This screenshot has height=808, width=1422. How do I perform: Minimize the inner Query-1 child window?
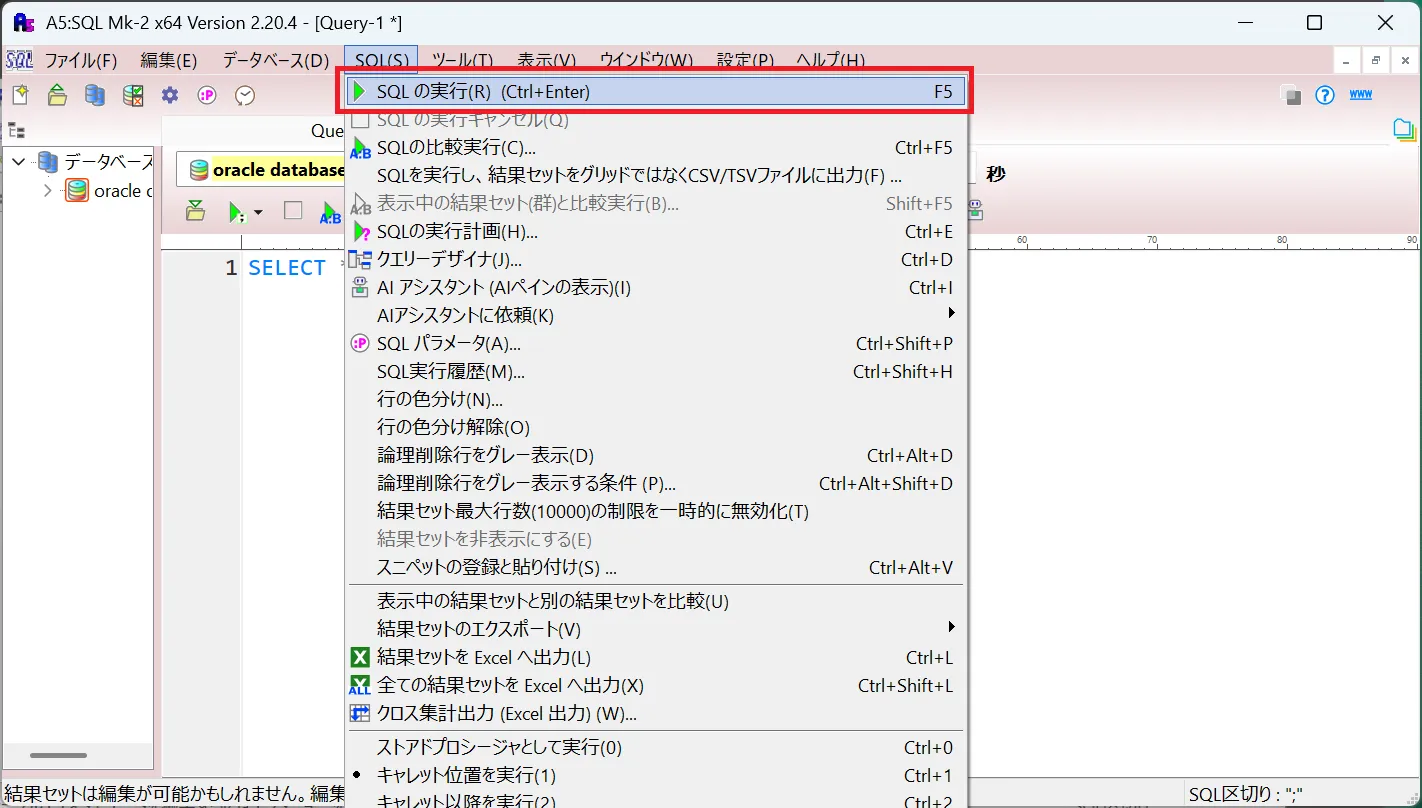click(x=1346, y=61)
